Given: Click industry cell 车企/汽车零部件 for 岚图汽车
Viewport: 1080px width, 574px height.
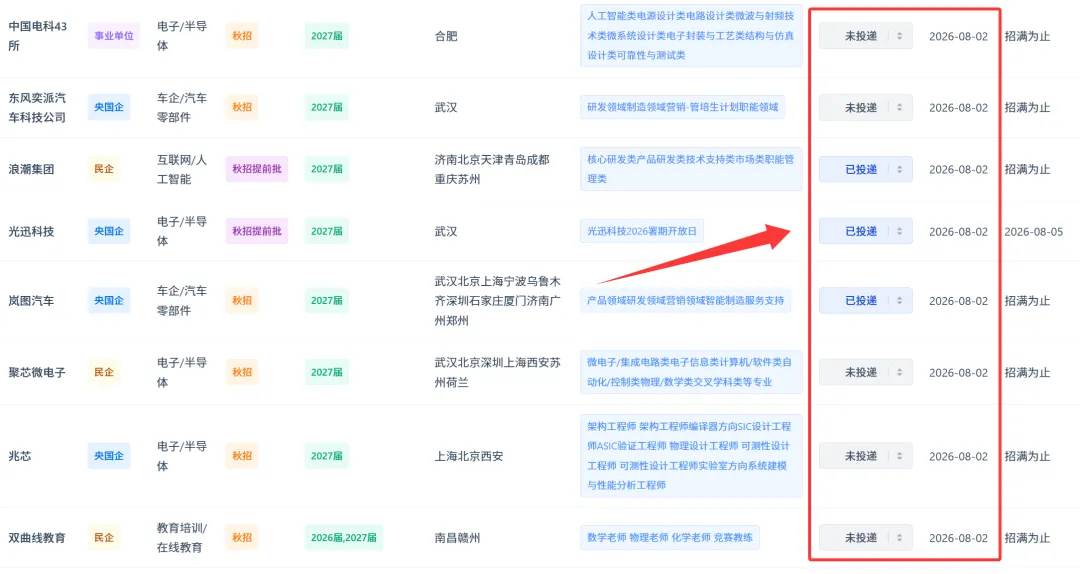Looking at the screenshot, I should (x=182, y=300).
